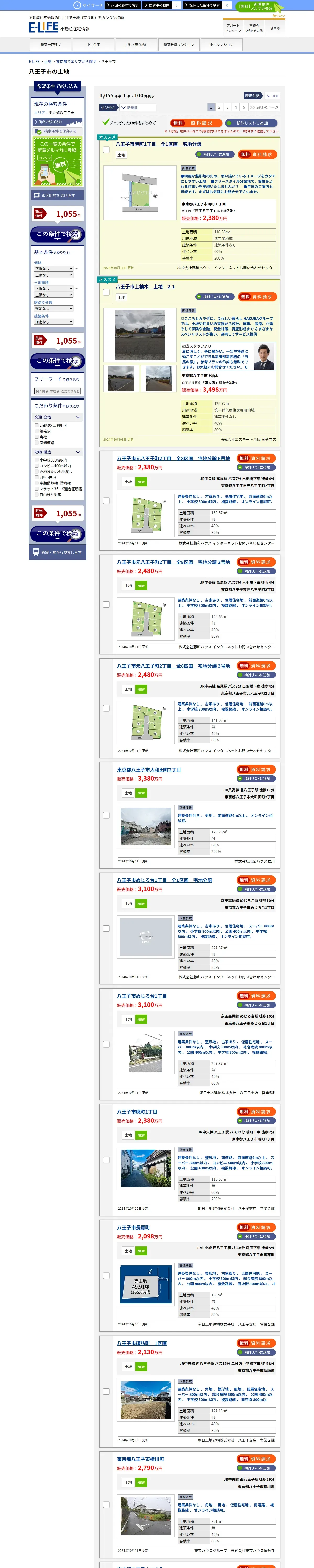Add 宅地分譲3号地 listing to 検討リスト
Image resolution: width=314 pixels, height=1568 pixels.
click(256, 675)
